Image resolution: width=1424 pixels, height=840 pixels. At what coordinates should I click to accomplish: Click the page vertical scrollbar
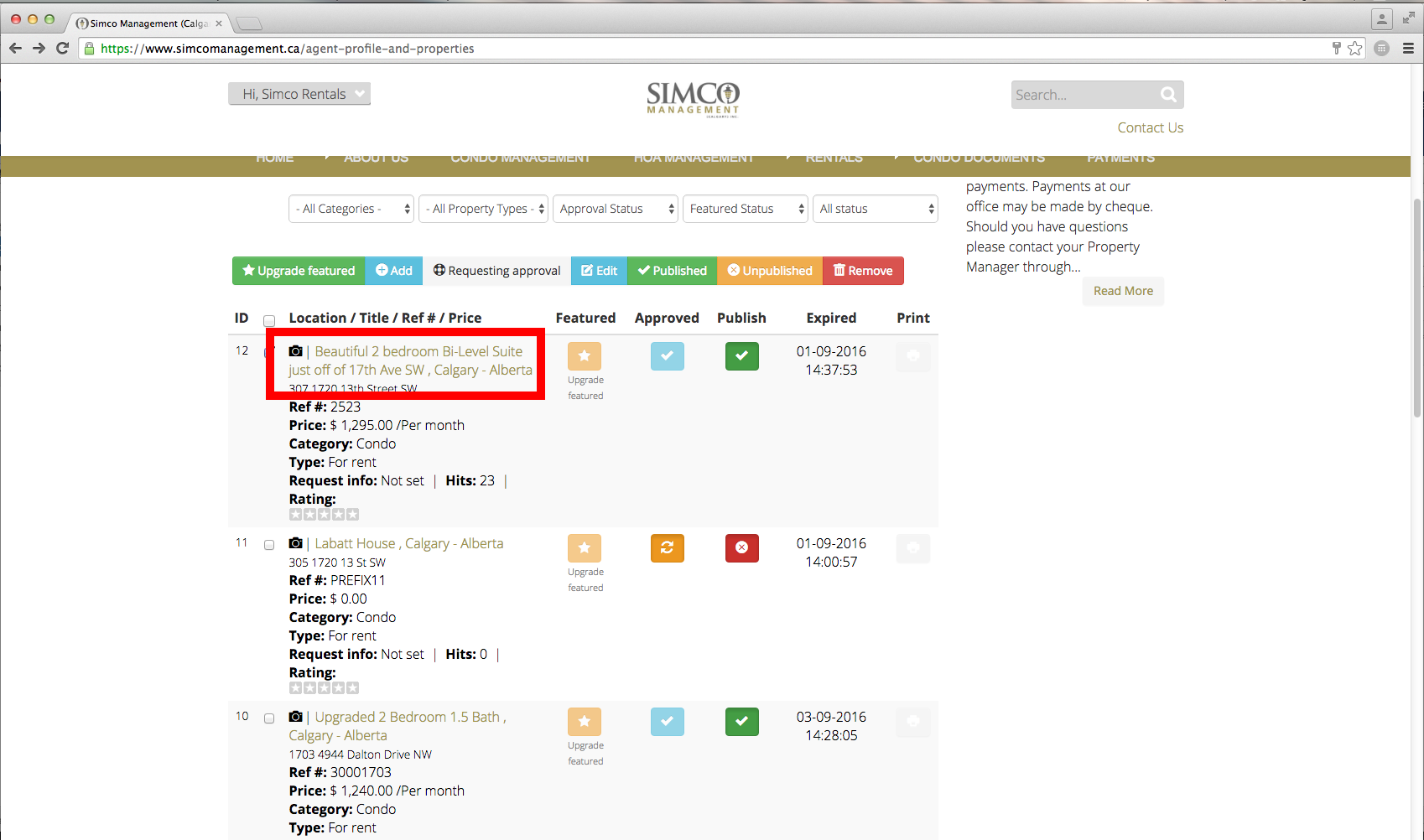point(1417,307)
